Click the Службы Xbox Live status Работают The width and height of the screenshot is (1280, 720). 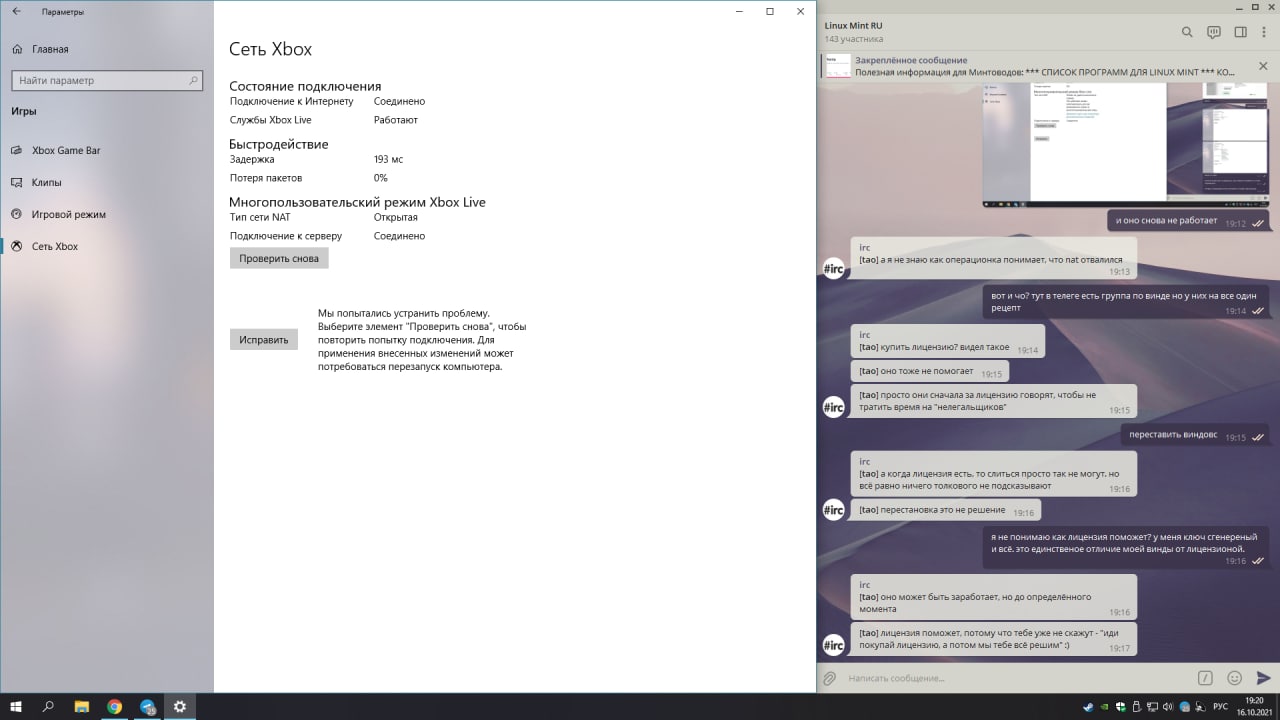tap(396, 120)
